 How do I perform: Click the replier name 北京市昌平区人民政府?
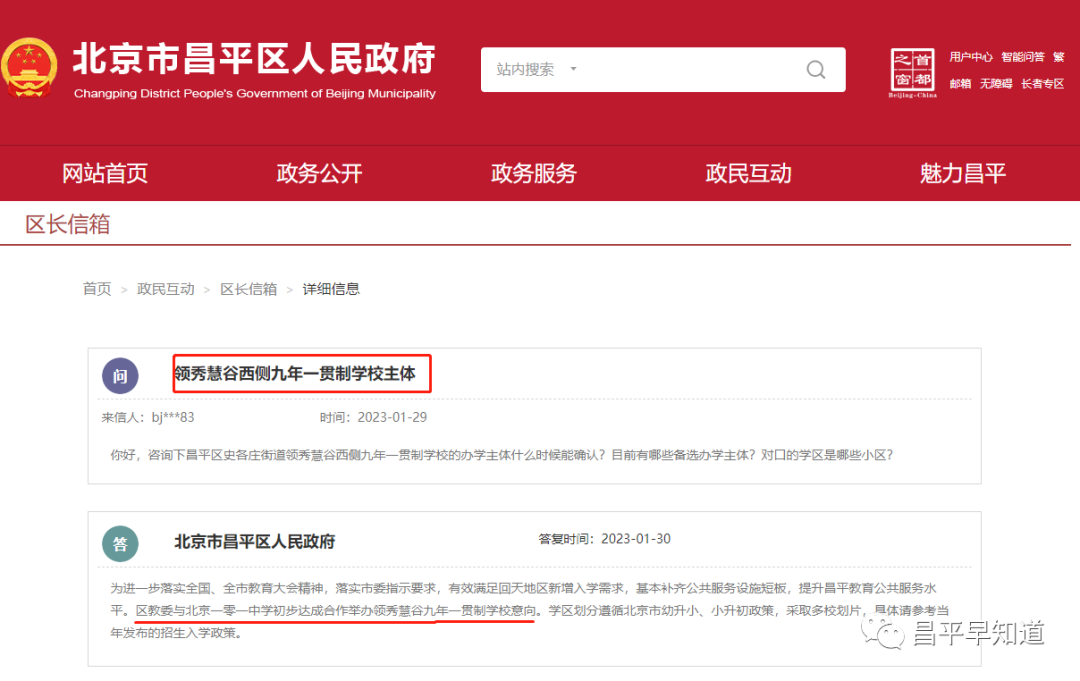[254, 542]
